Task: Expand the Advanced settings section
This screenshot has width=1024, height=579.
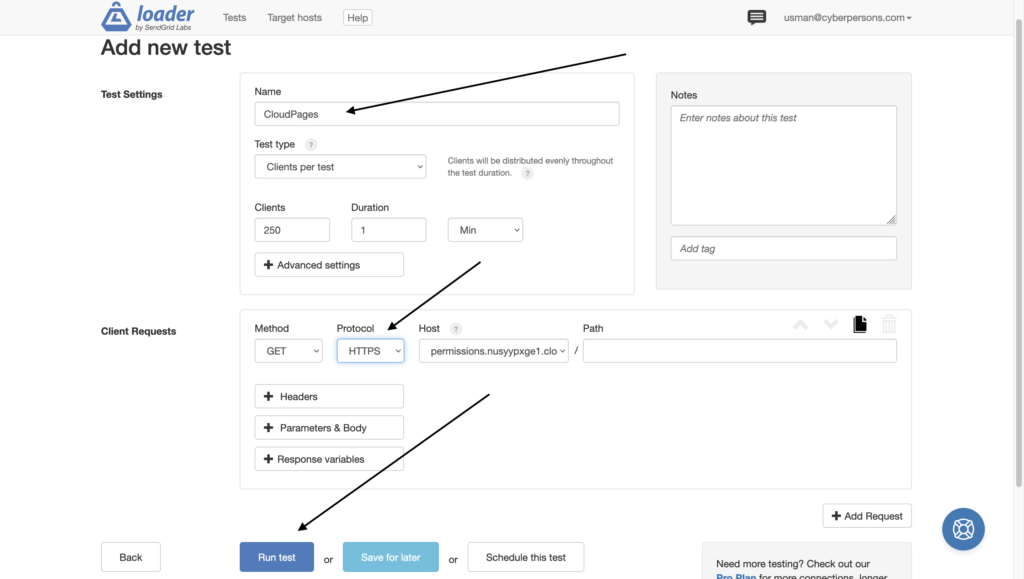Action: coord(329,264)
